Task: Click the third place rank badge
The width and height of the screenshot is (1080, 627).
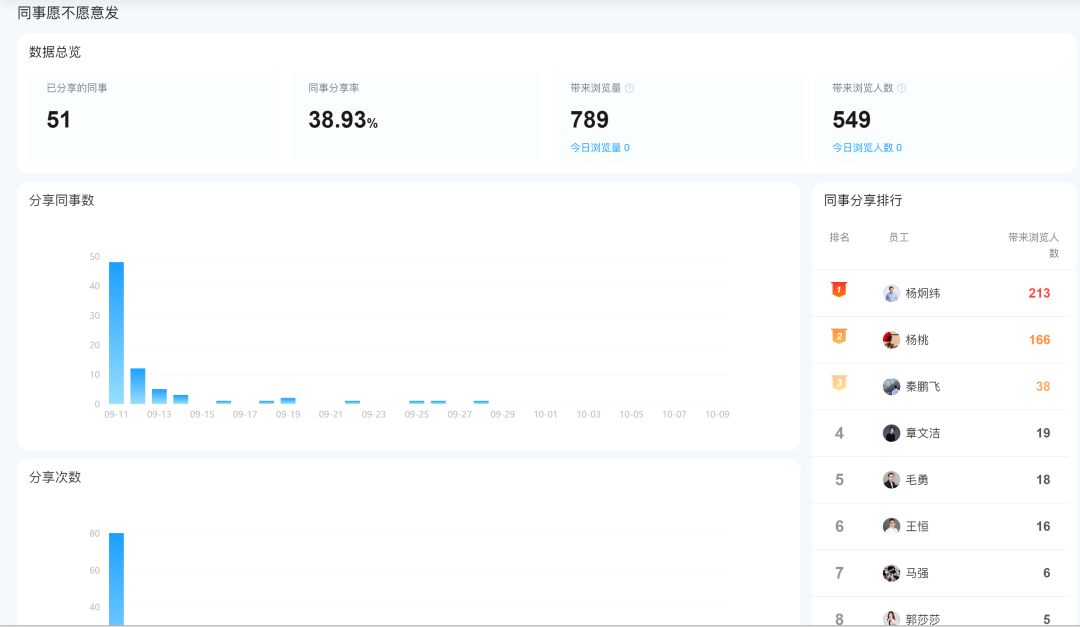Action: tap(839, 383)
